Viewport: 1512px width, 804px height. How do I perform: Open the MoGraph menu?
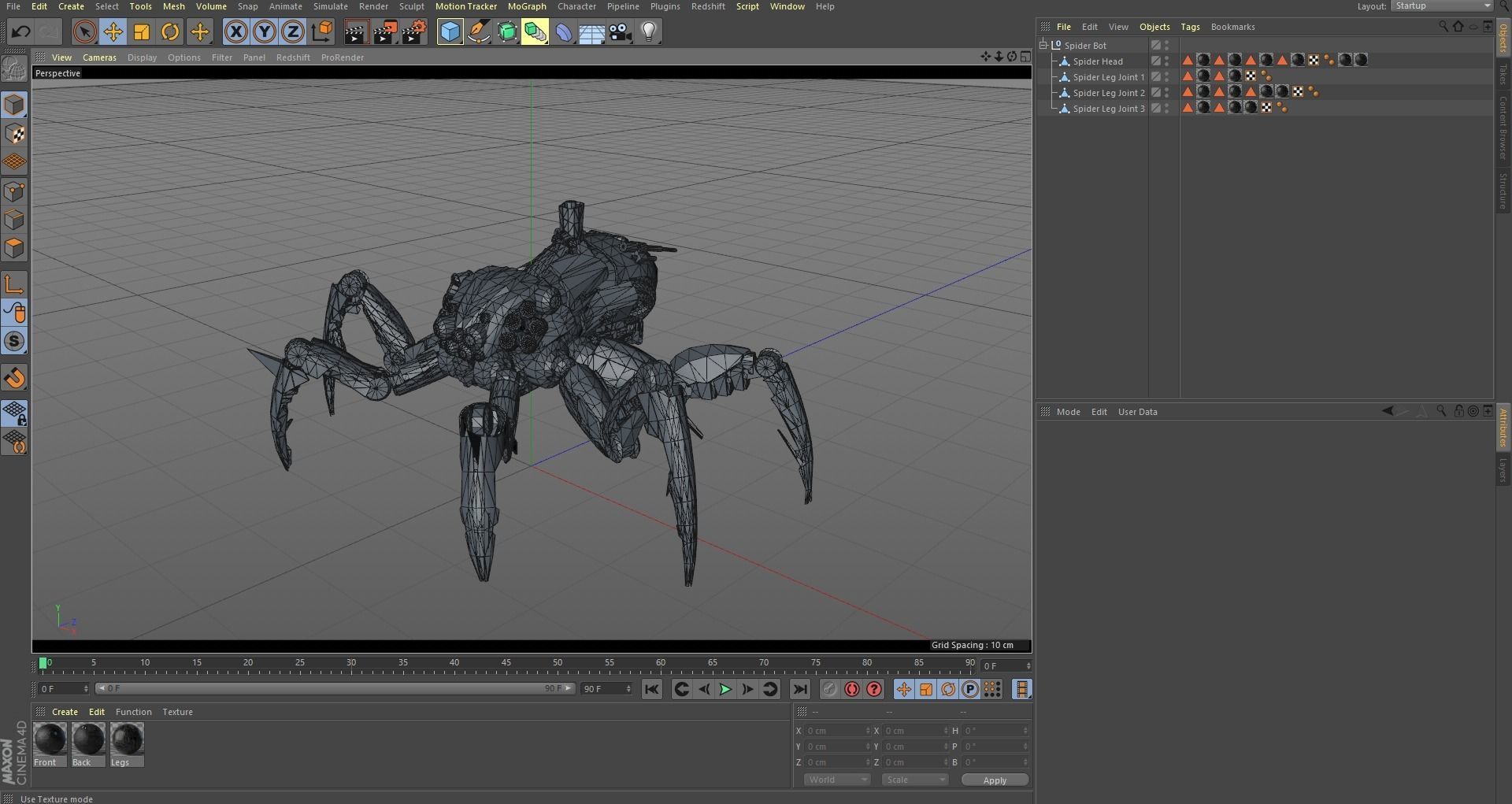tap(527, 6)
